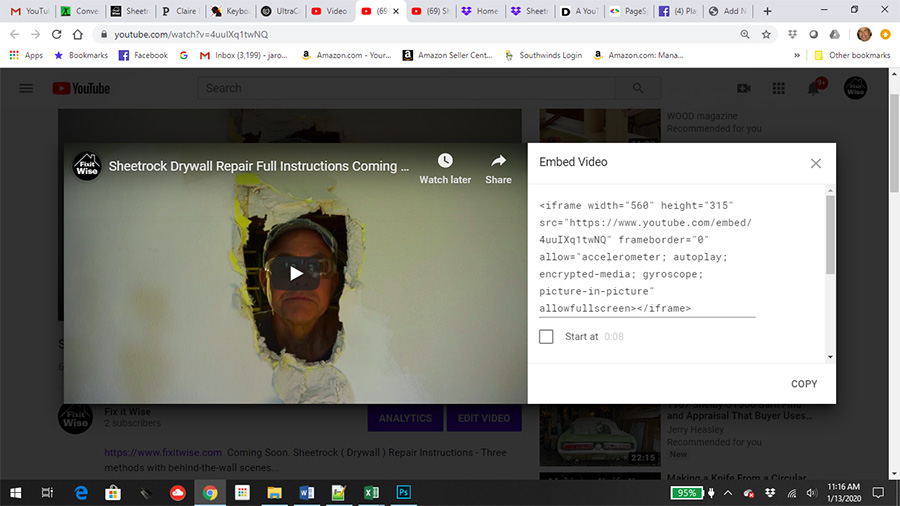Open the Action Center notifications
Image resolution: width=900 pixels, height=506 pixels.
click(x=878, y=493)
